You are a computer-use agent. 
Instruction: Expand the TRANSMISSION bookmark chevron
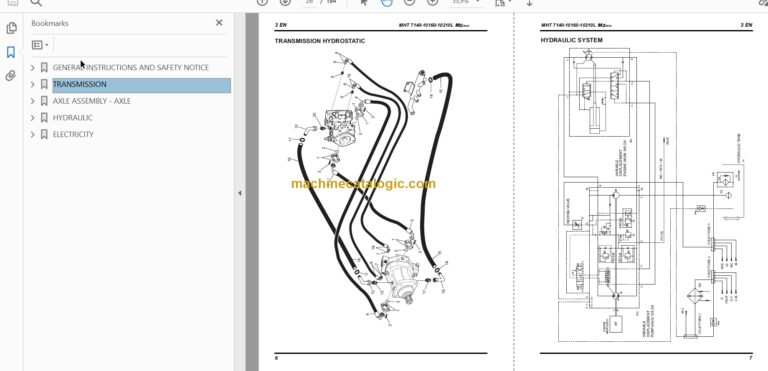(33, 84)
